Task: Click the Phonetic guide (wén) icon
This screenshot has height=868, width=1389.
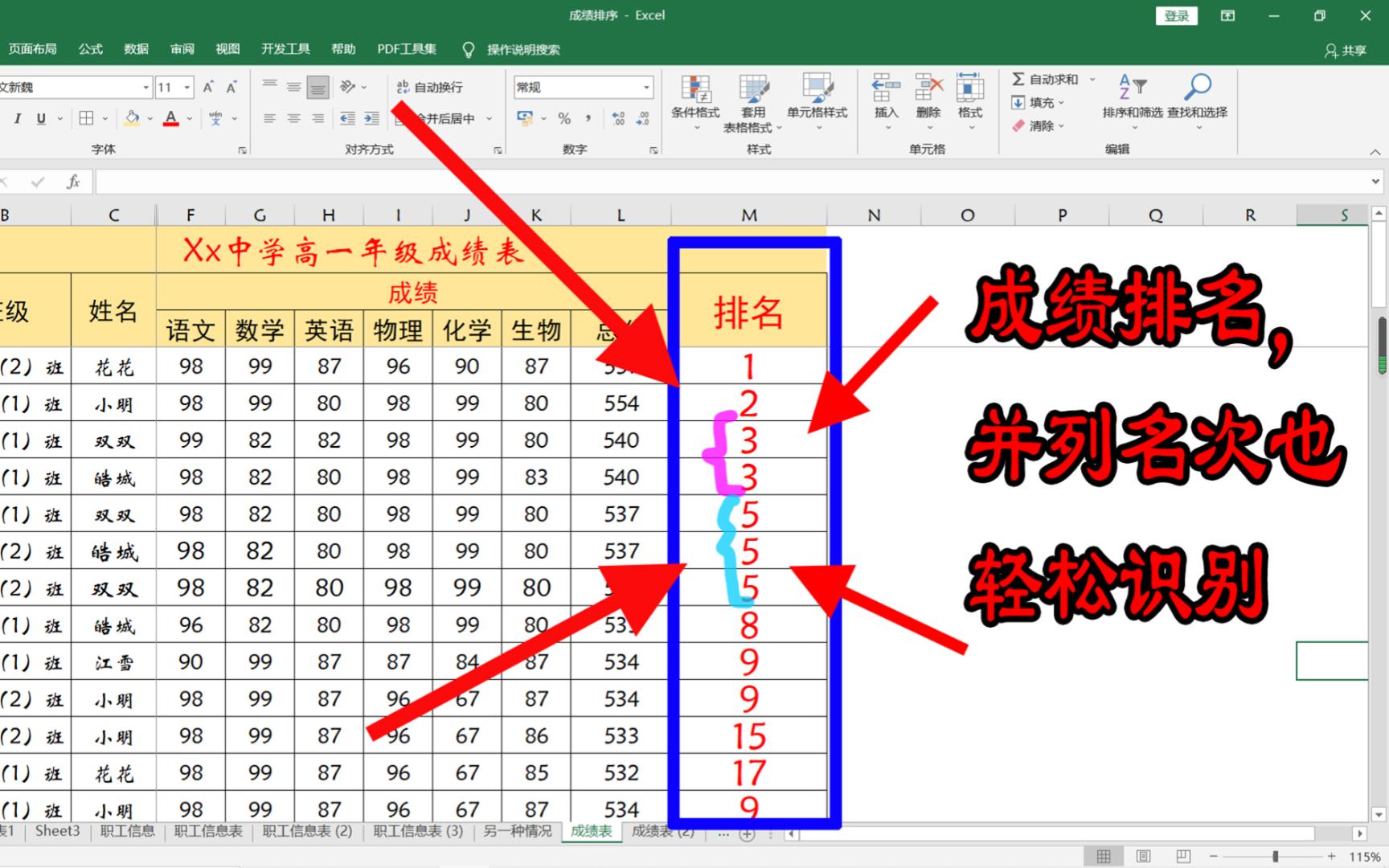Action: [x=215, y=119]
